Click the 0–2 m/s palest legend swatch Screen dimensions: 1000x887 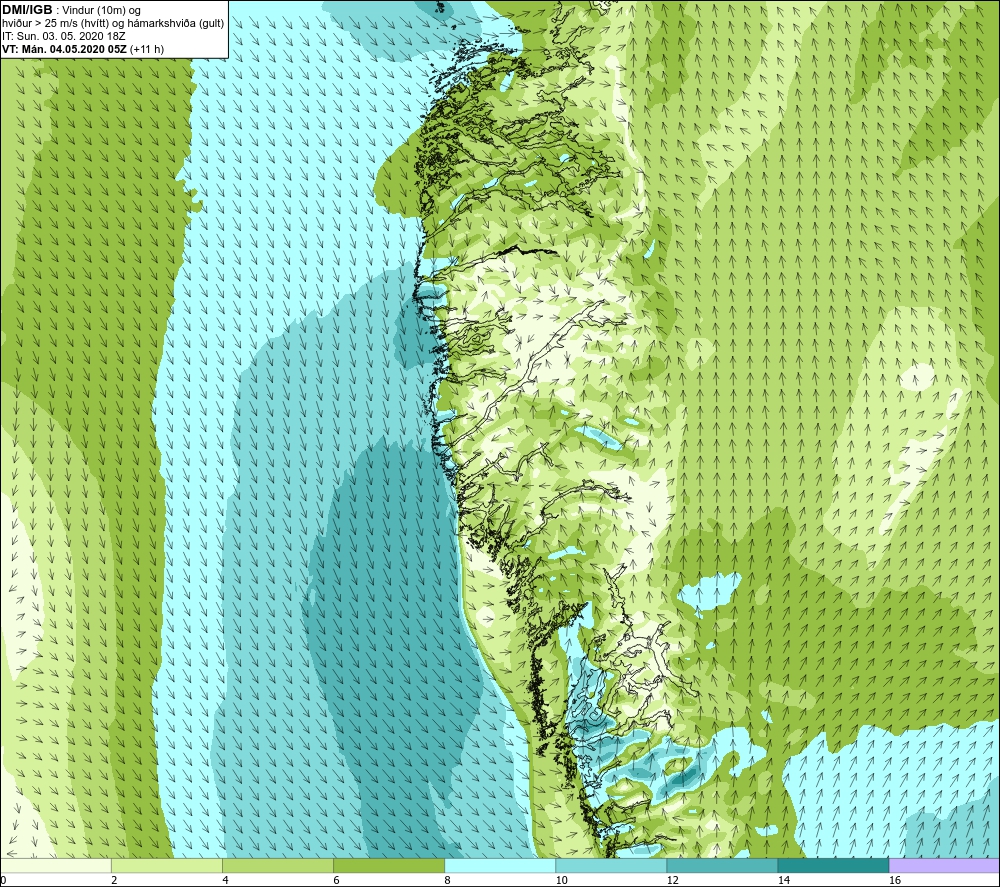click(56, 866)
